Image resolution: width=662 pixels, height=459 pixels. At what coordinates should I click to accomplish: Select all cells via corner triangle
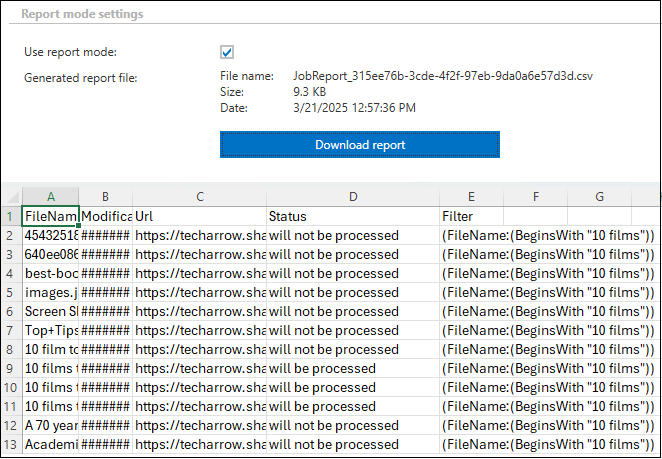coord(11,197)
